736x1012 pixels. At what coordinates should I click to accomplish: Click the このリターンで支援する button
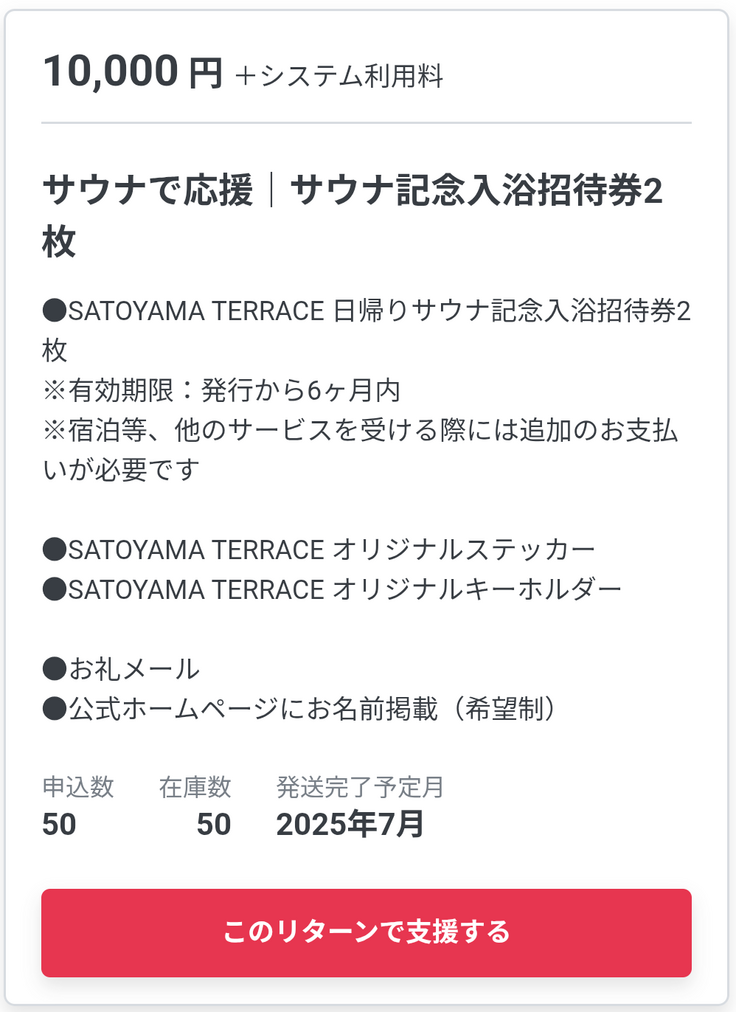tap(366, 932)
